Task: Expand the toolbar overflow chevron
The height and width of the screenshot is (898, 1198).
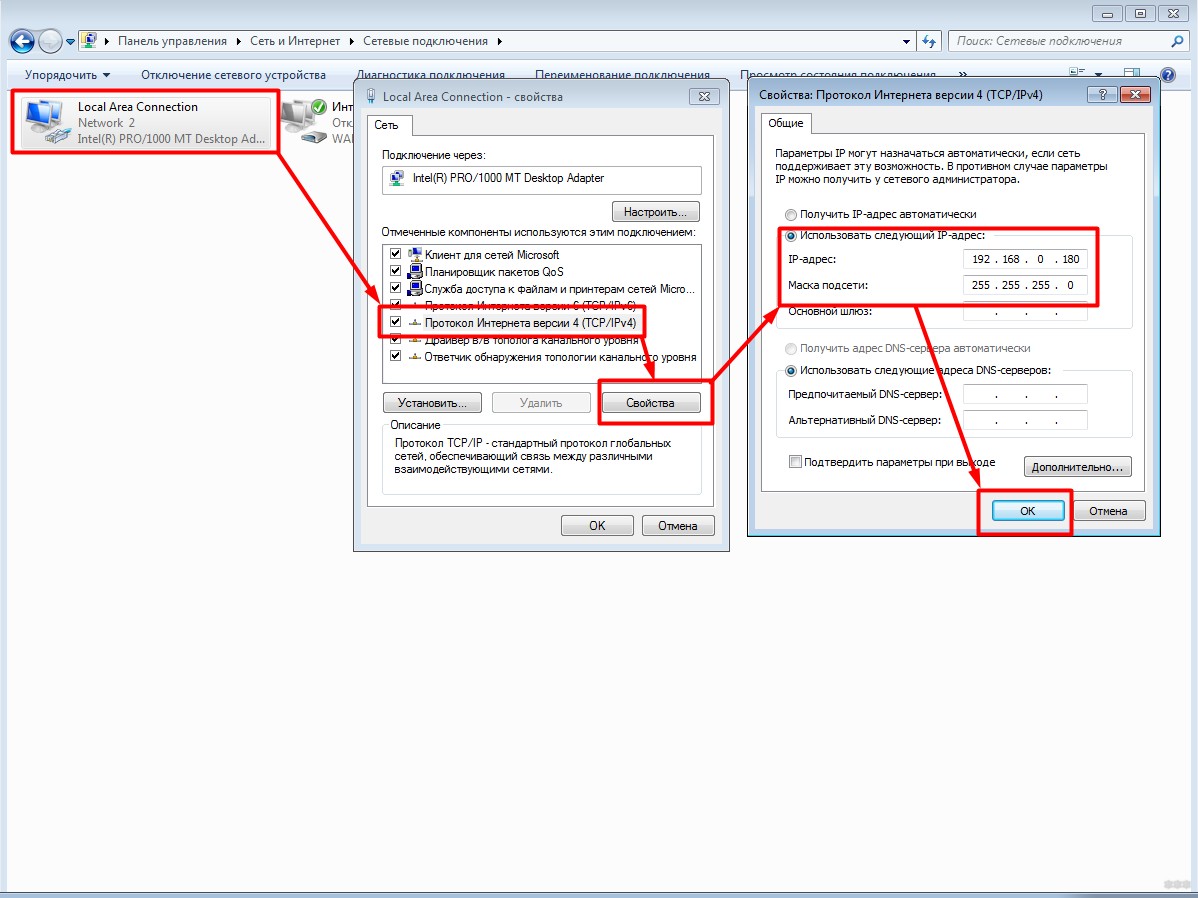Action: click(x=962, y=75)
